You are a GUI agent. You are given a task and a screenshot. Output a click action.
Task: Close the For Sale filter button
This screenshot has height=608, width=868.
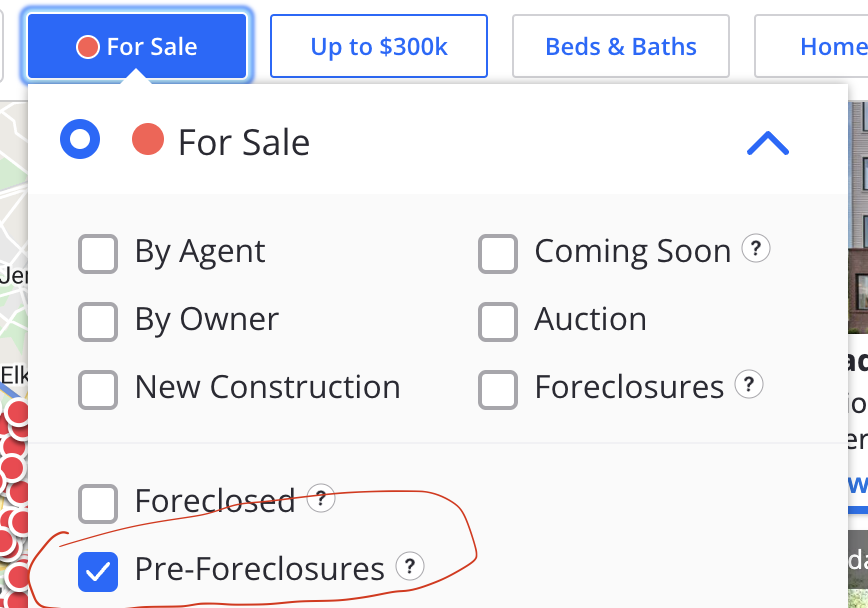(137, 47)
